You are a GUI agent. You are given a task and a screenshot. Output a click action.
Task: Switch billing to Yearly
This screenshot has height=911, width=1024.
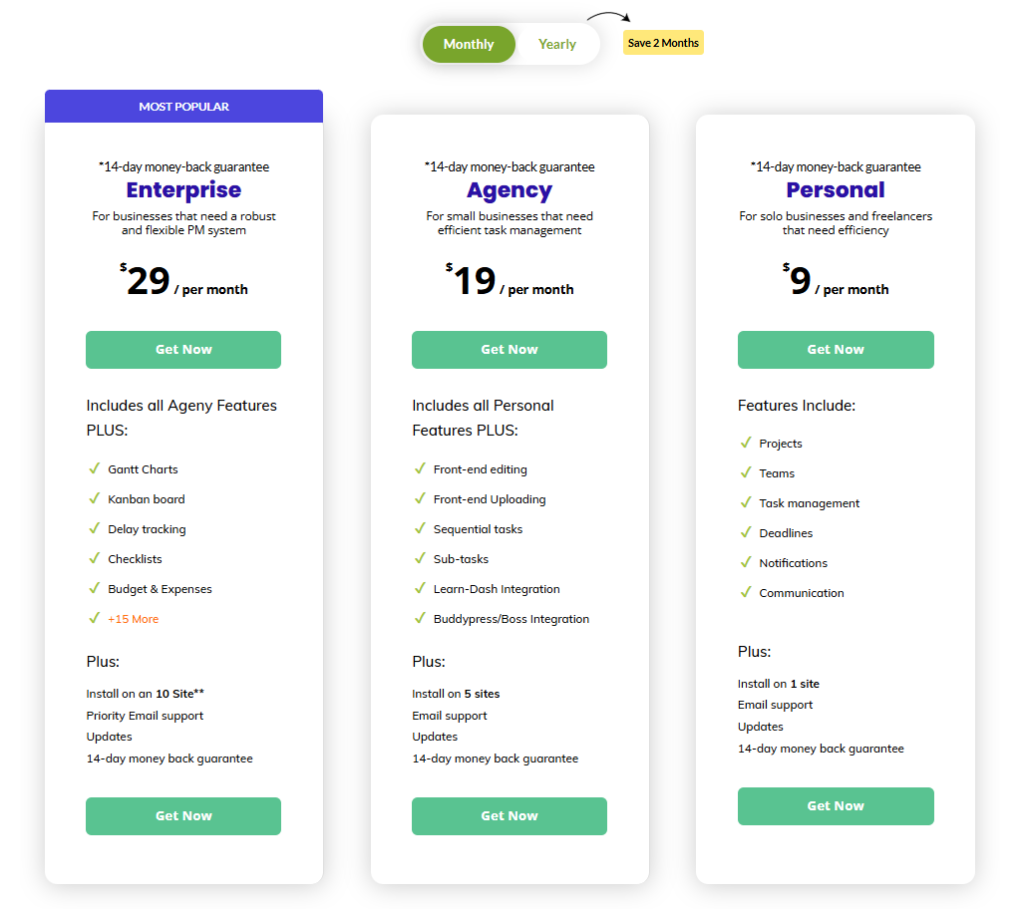coord(557,44)
